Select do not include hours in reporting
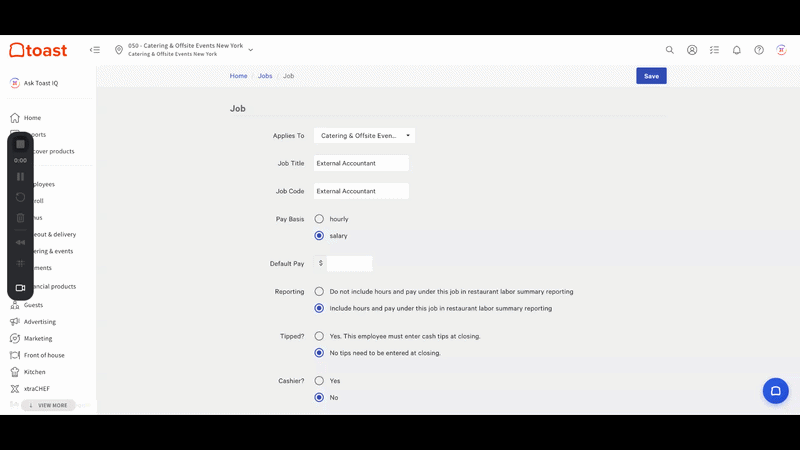The image size is (800, 450). 319,292
